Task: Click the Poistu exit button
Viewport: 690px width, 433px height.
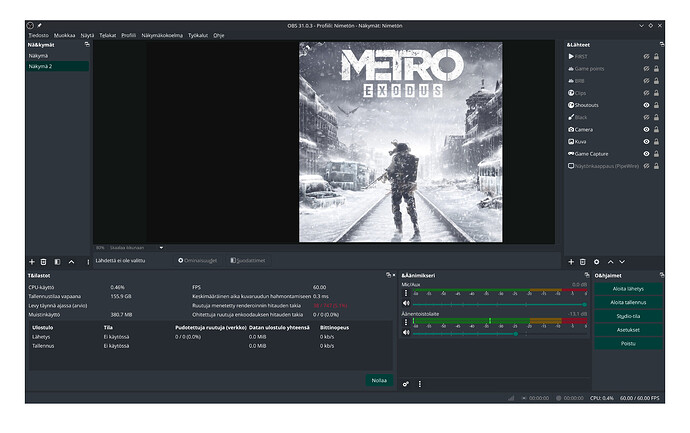Action: point(628,343)
